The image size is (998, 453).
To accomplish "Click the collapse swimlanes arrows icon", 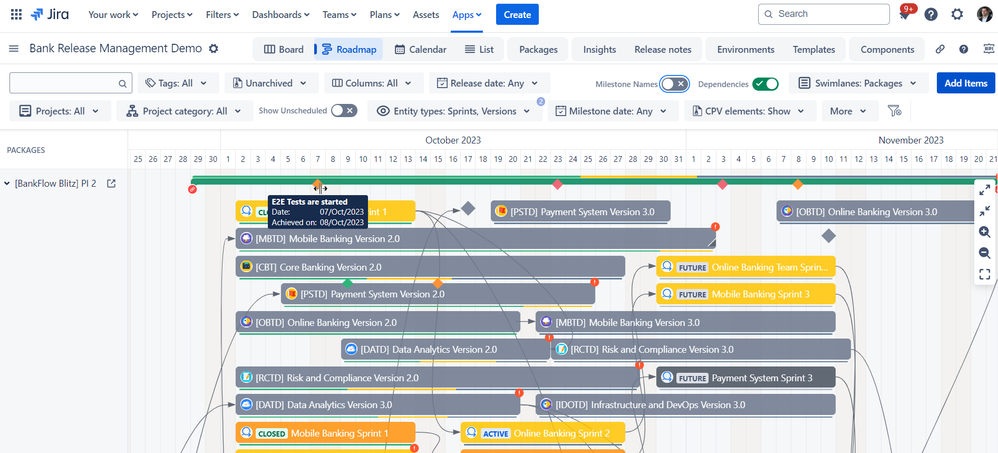I will point(985,211).
